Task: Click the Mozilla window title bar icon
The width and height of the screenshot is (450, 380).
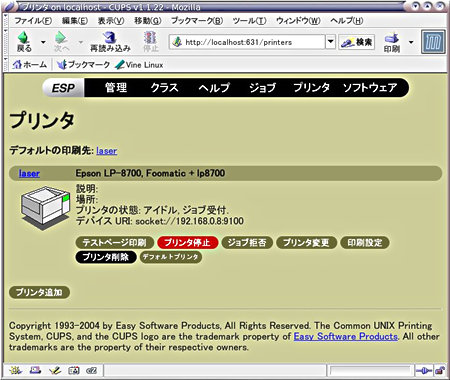Action: [x=10, y=6]
